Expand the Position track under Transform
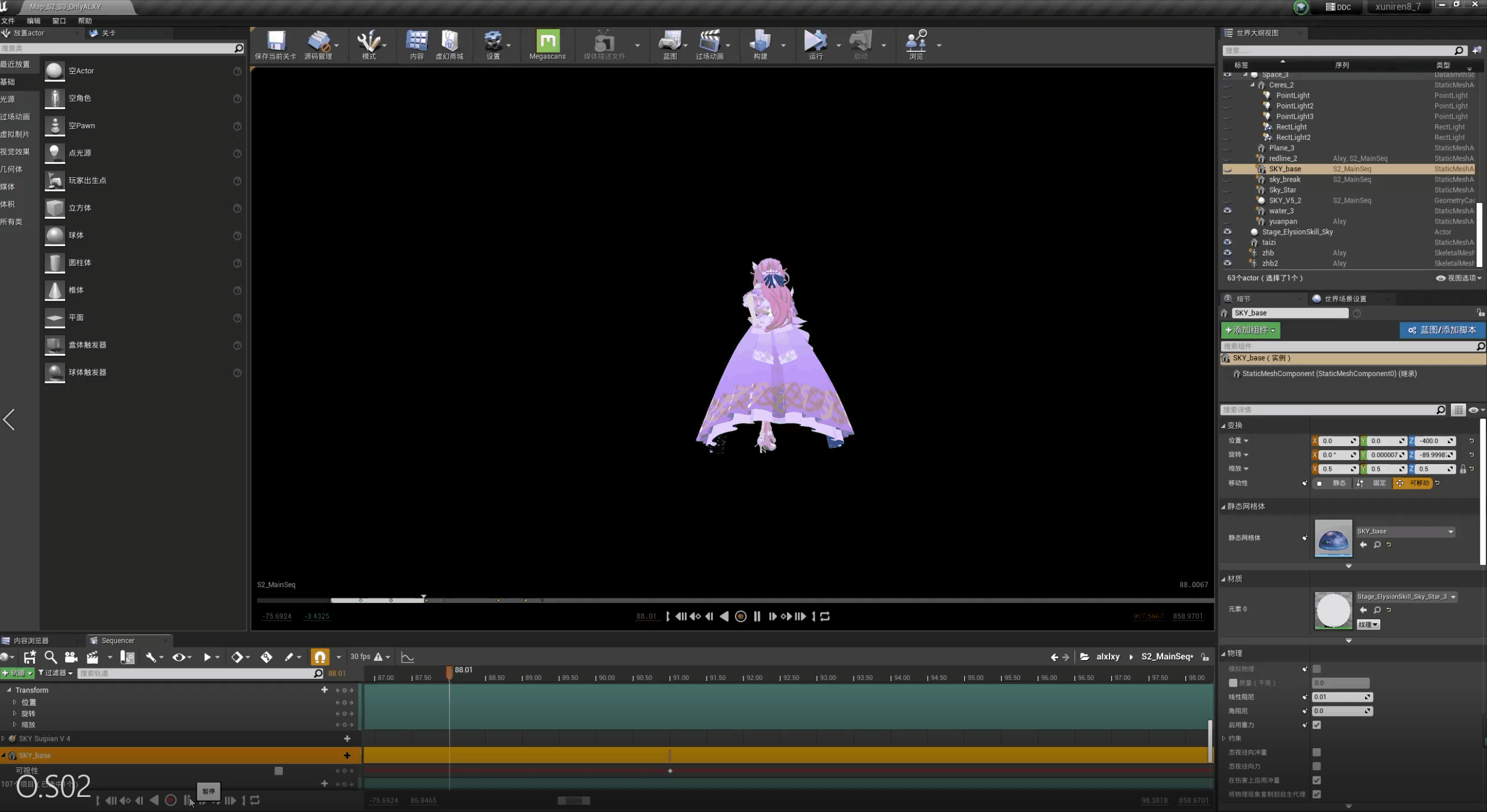Screen dimensions: 1487x812 pyautogui.click(x=14, y=702)
